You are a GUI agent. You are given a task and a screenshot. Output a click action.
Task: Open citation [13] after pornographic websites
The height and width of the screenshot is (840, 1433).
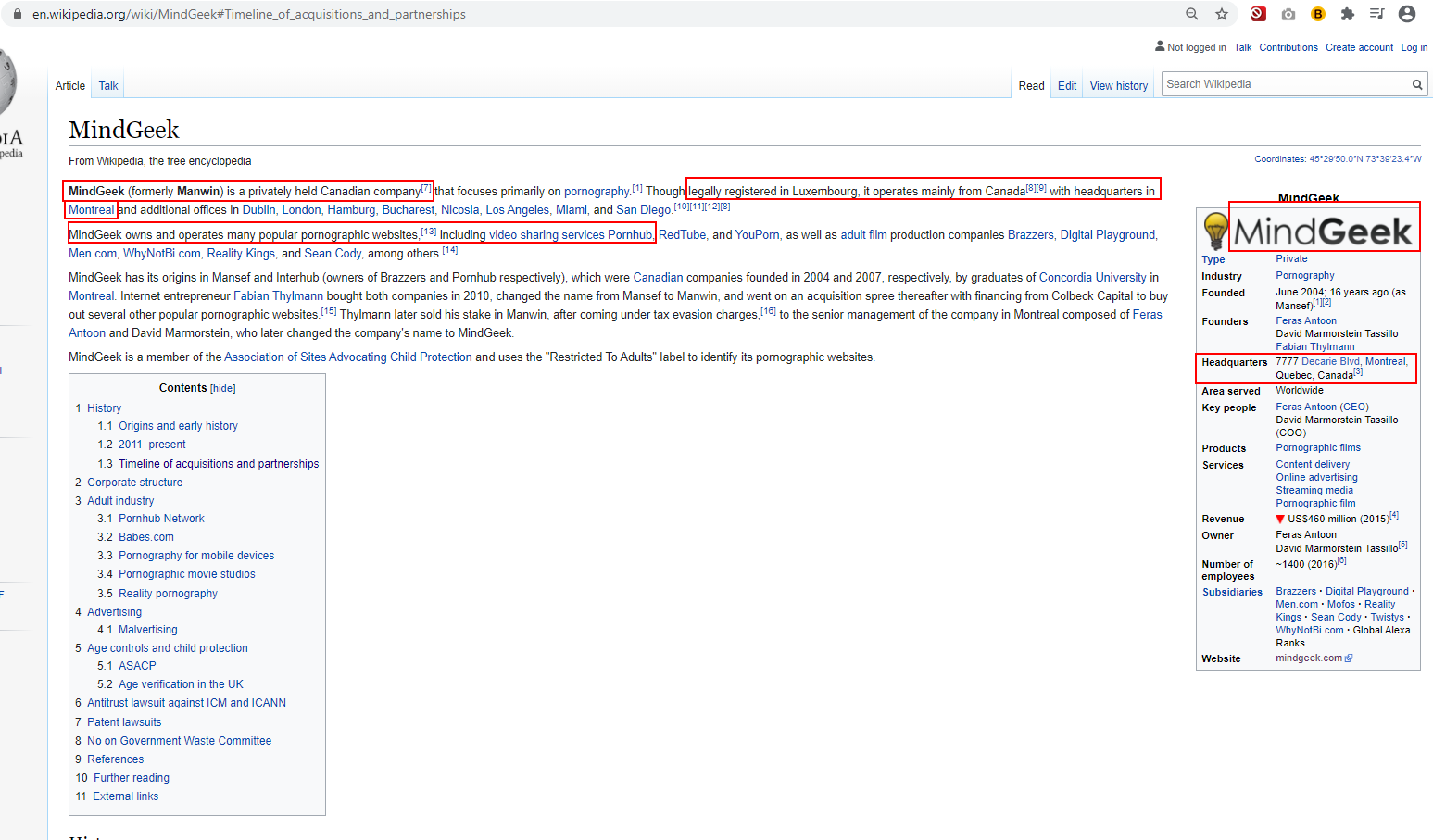click(429, 232)
